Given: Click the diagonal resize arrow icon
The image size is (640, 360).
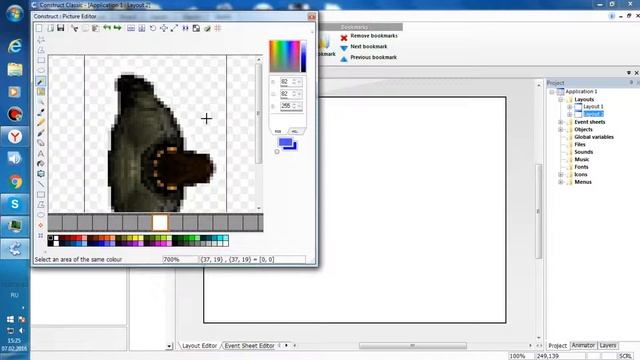Looking at the screenshot, I should click(x=174, y=28).
